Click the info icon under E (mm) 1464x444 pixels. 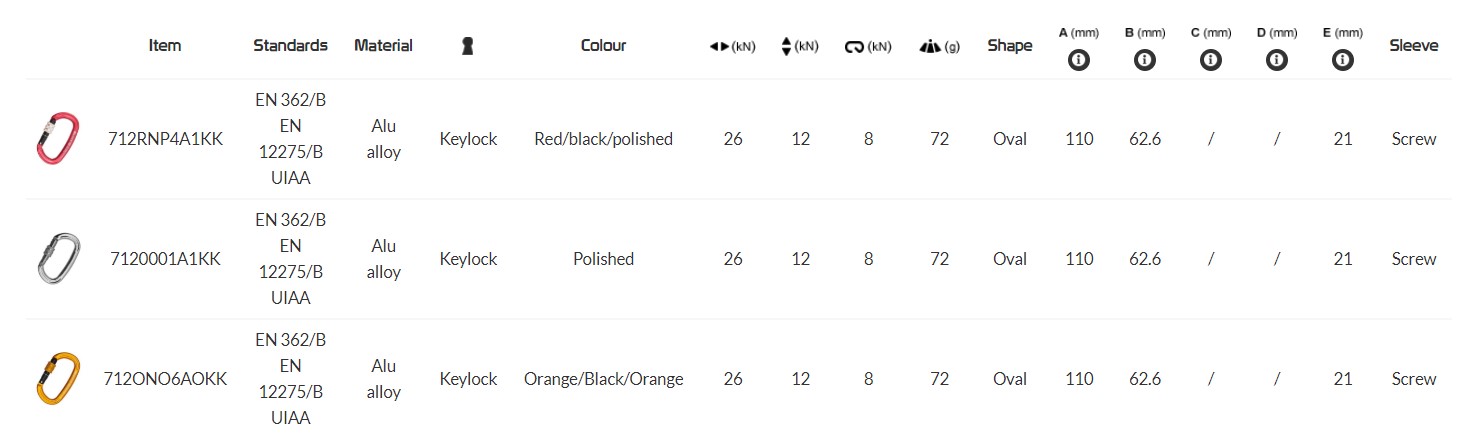1342,60
